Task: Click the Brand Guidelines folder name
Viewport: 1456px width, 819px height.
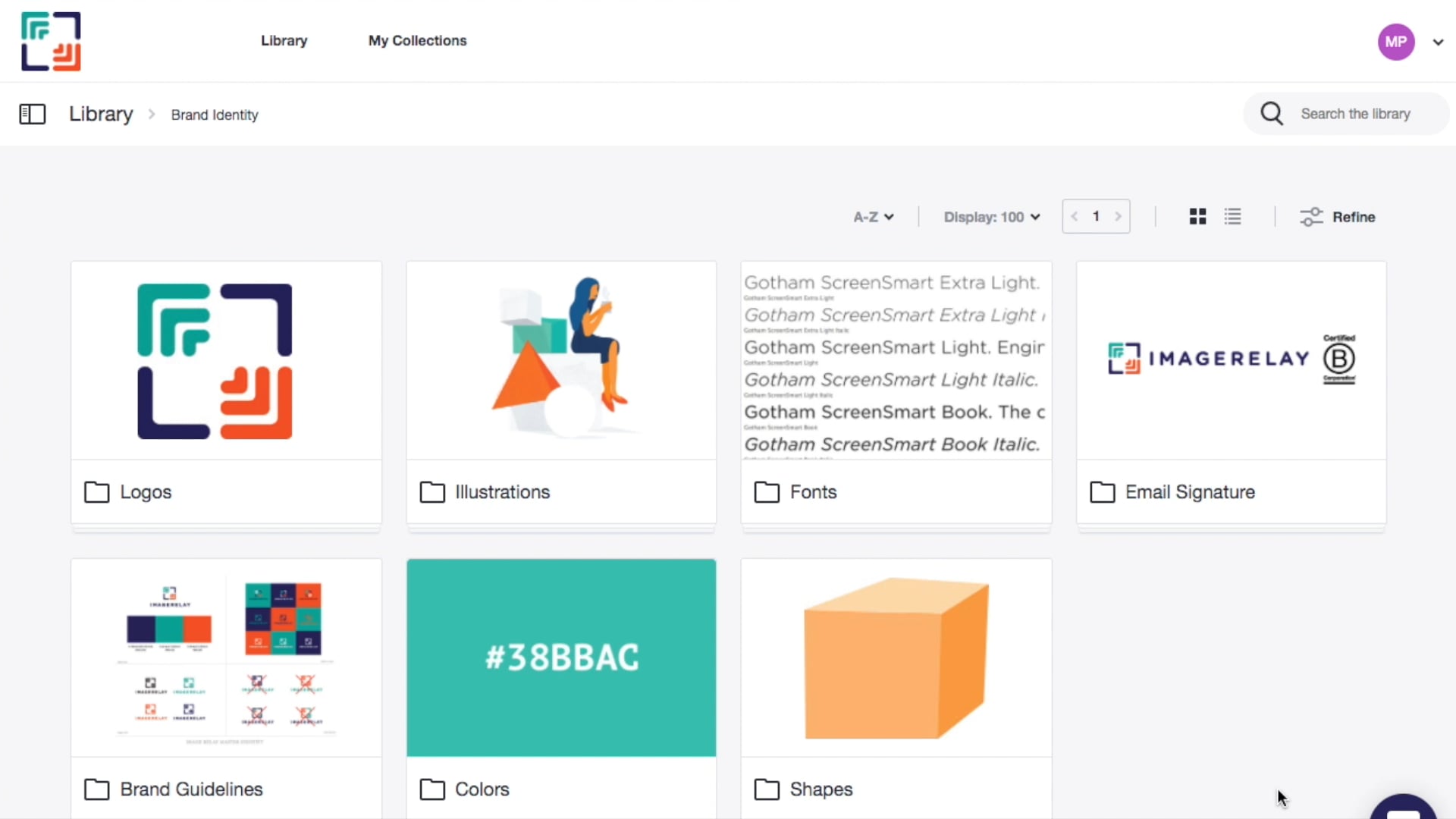Action: click(x=191, y=789)
